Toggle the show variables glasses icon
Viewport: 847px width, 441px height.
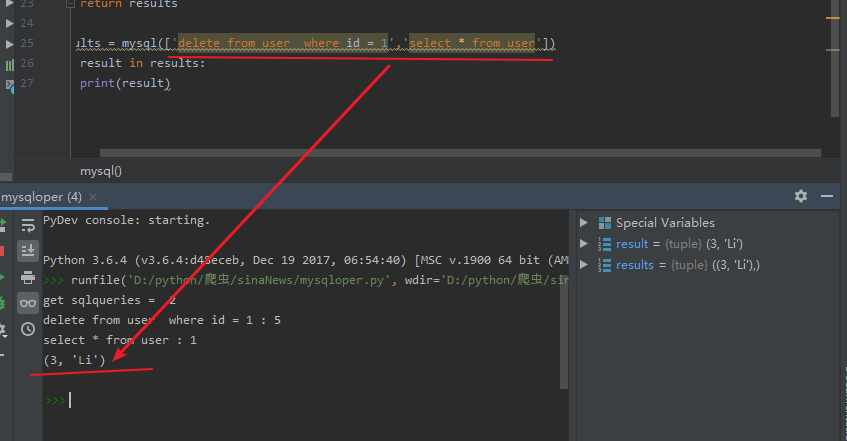(28, 303)
